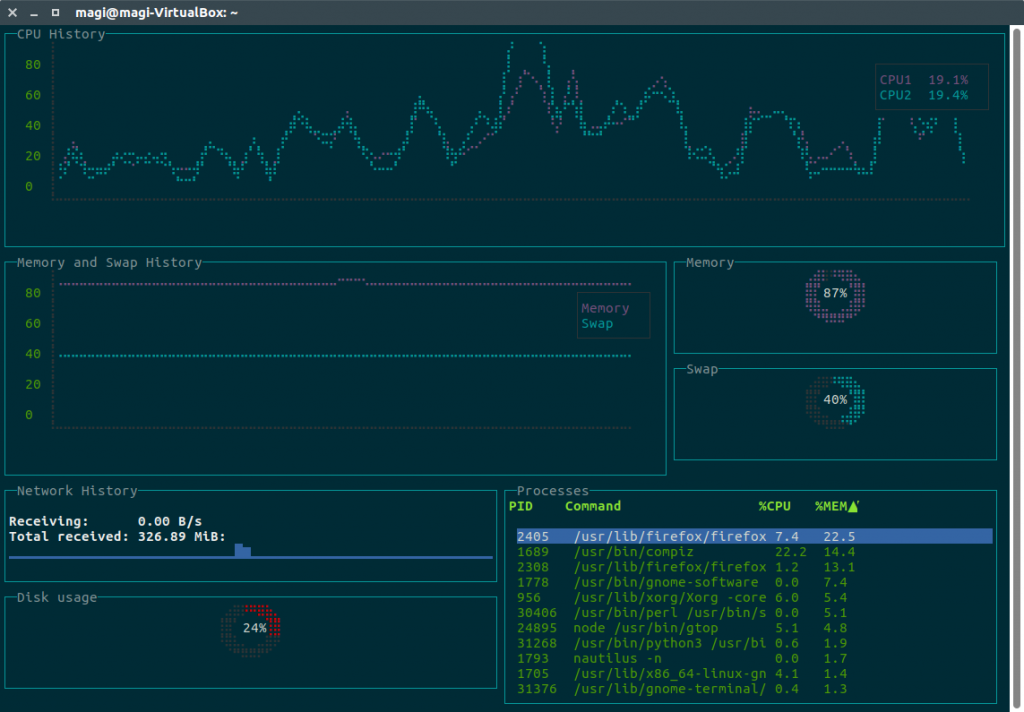Click the Memory legend label in Swap History

[x=605, y=308]
